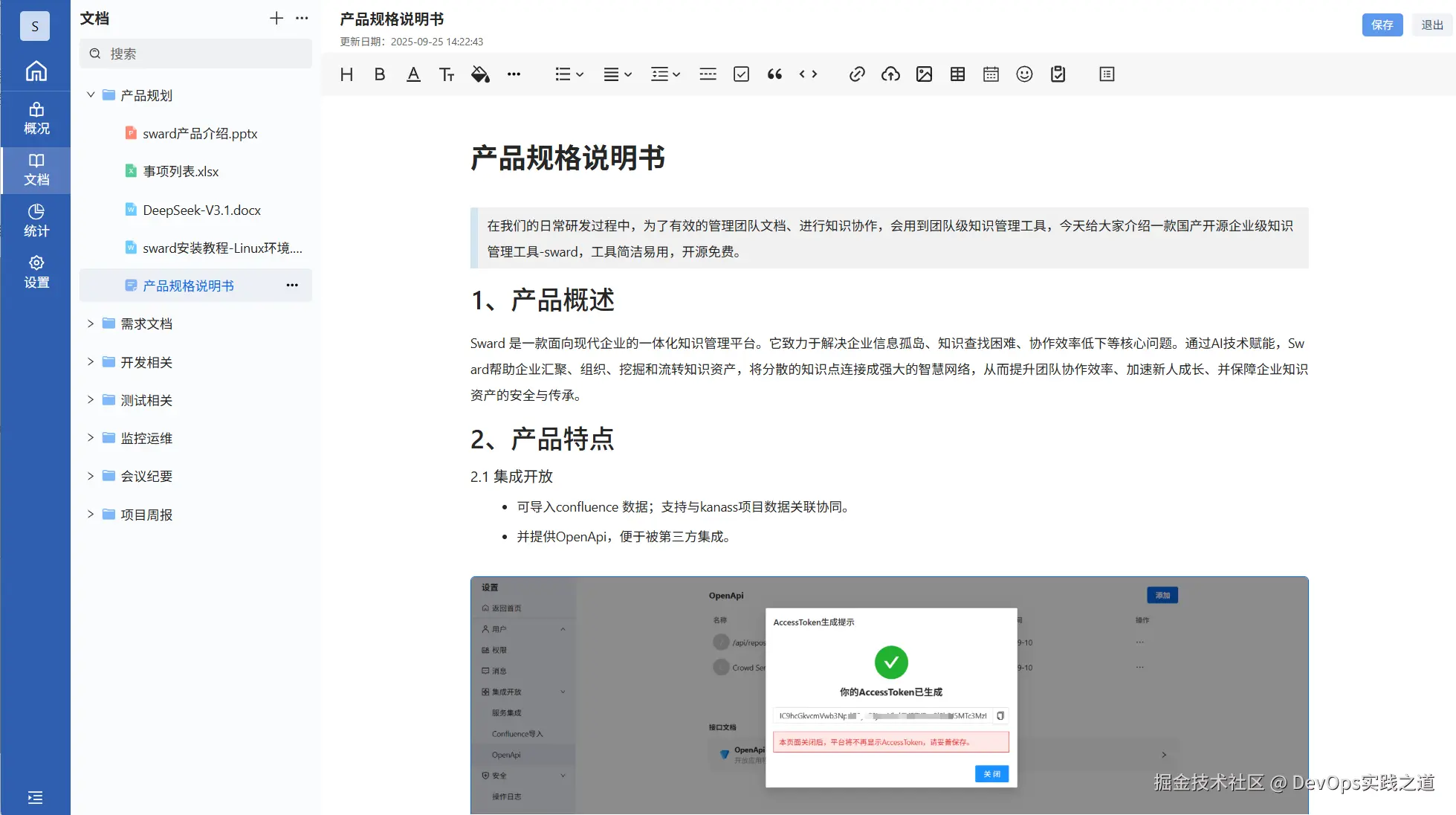The width and height of the screenshot is (1456, 815).
Task: Insert a hyperlink
Action: [x=857, y=74]
